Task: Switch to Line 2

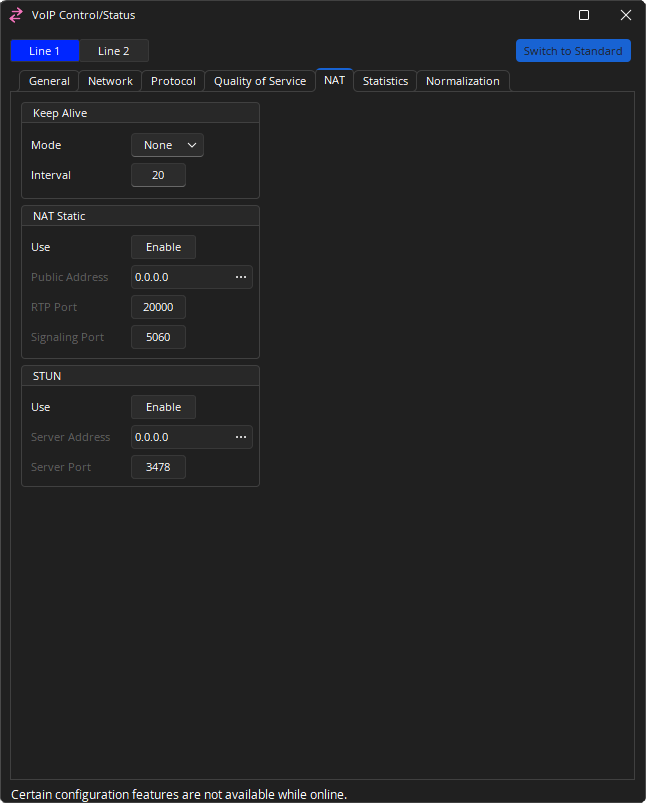Action: tap(114, 51)
